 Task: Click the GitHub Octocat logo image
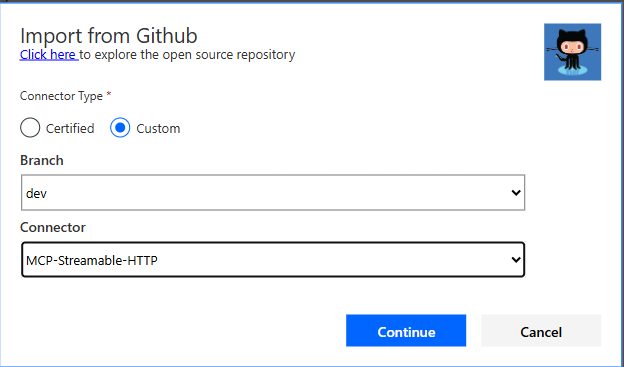[572, 52]
